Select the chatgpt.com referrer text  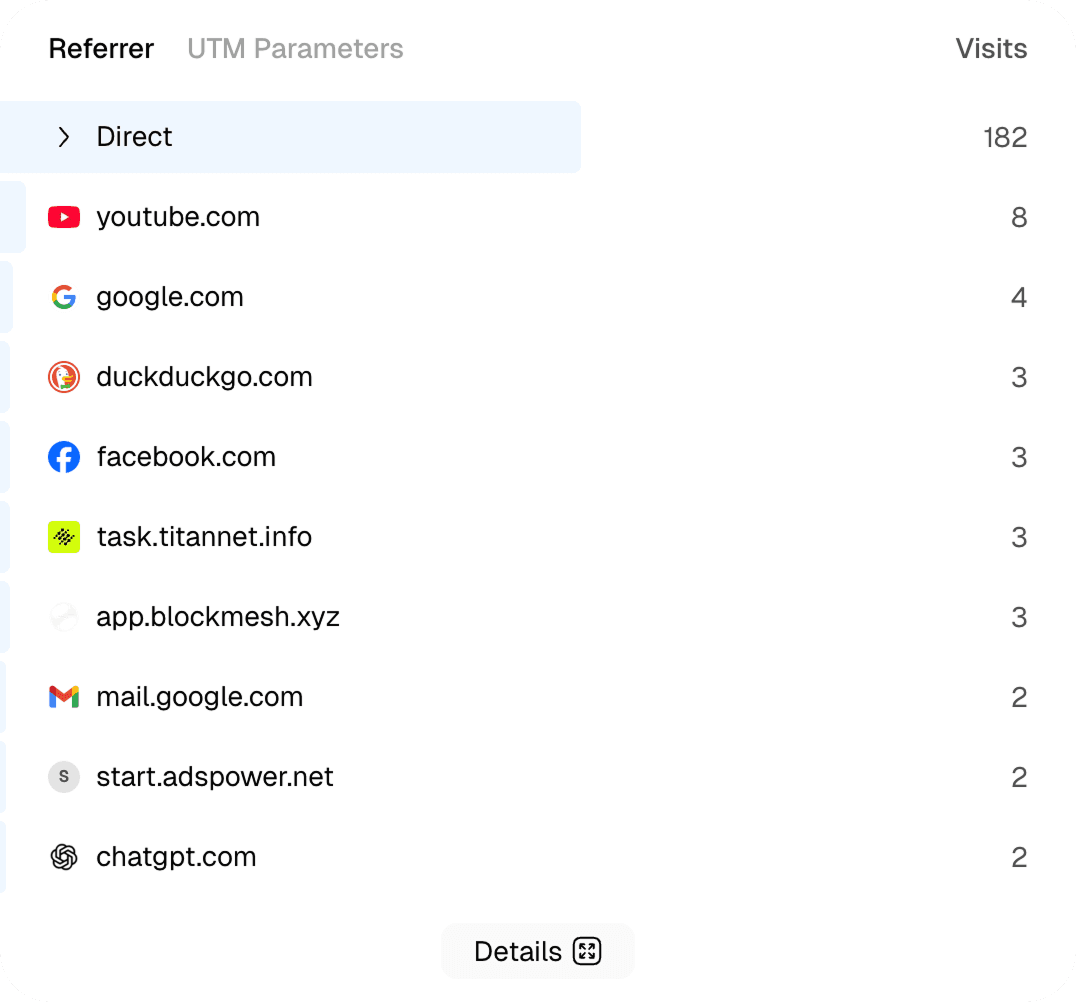176,857
